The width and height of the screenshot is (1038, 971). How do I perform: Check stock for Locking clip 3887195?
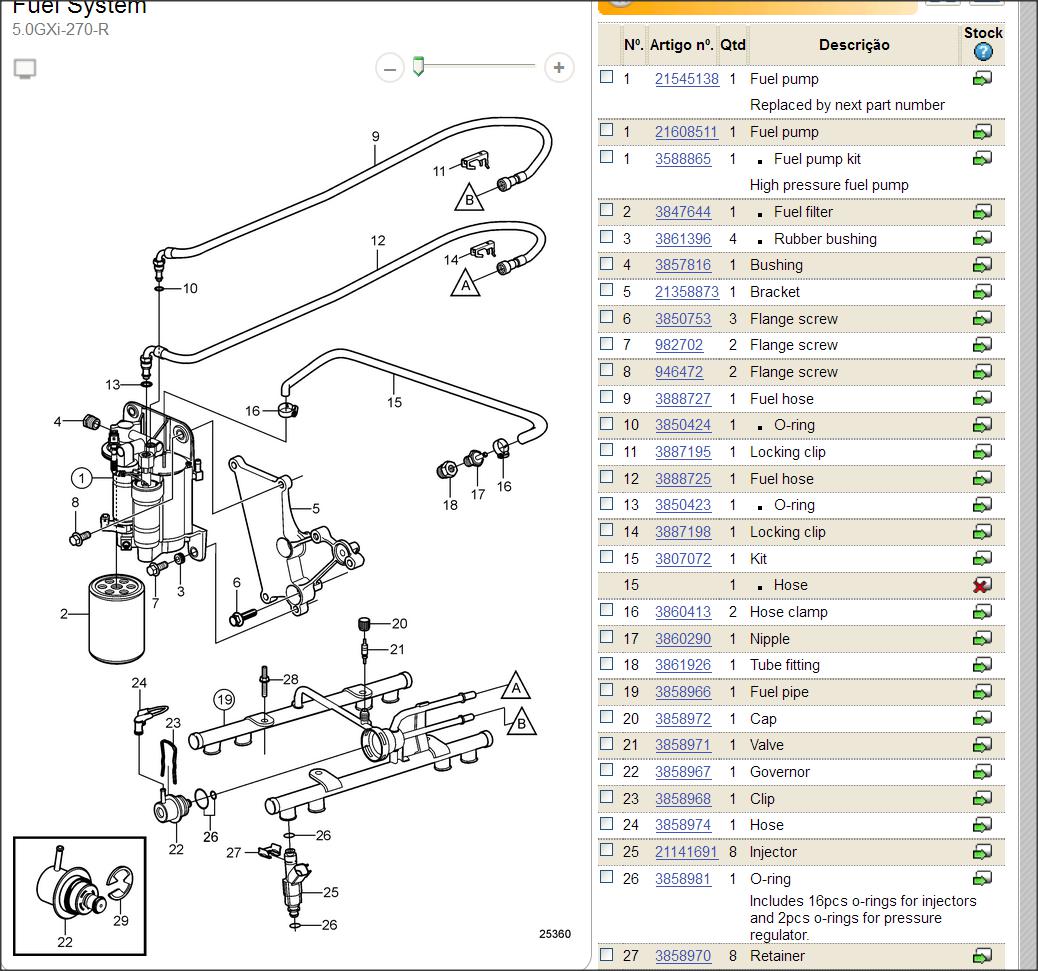pyautogui.click(x=982, y=452)
